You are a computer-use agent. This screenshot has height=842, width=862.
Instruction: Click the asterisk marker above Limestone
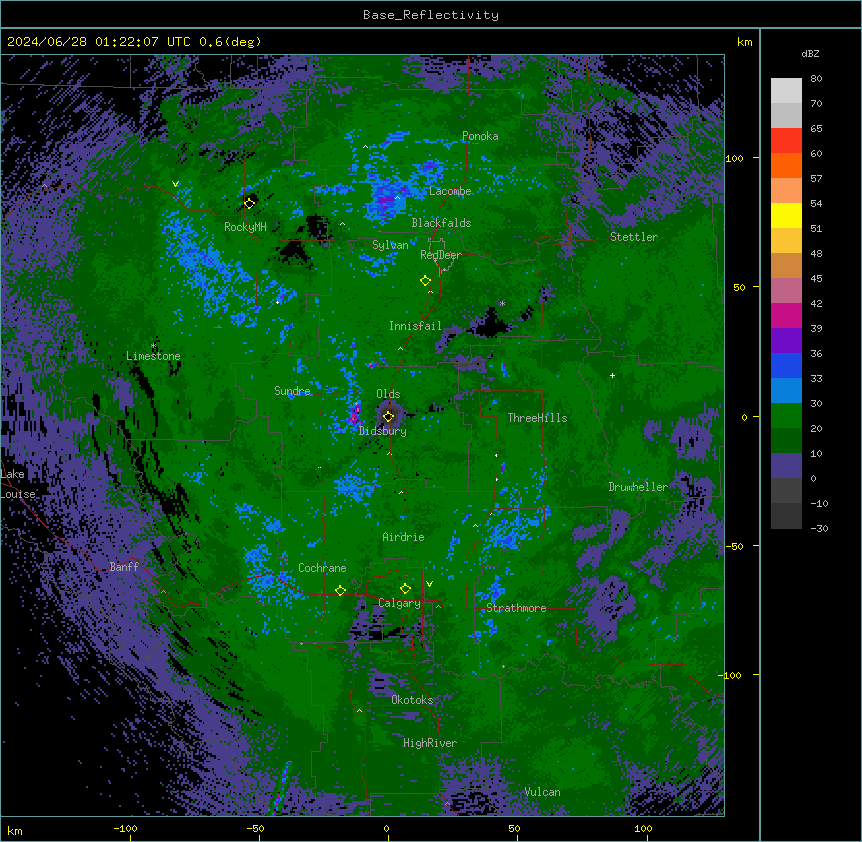pos(153,346)
